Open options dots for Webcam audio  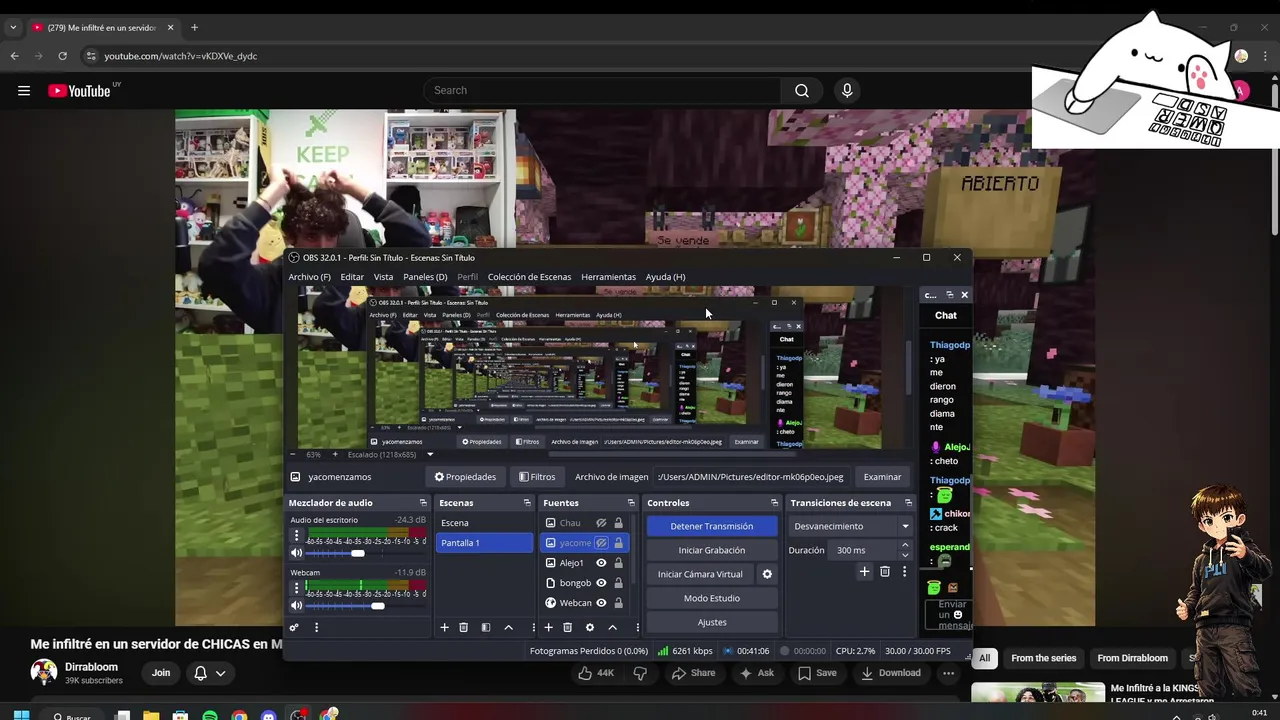click(x=296, y=587)
